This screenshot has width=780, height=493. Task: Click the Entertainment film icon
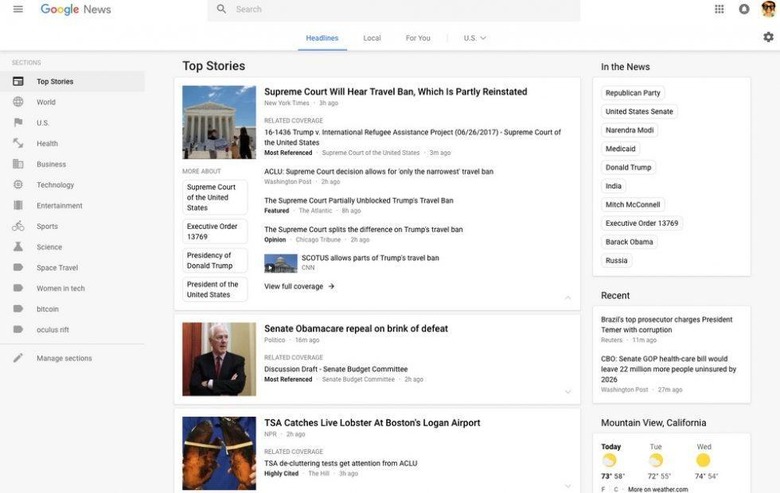pos(18,205)
